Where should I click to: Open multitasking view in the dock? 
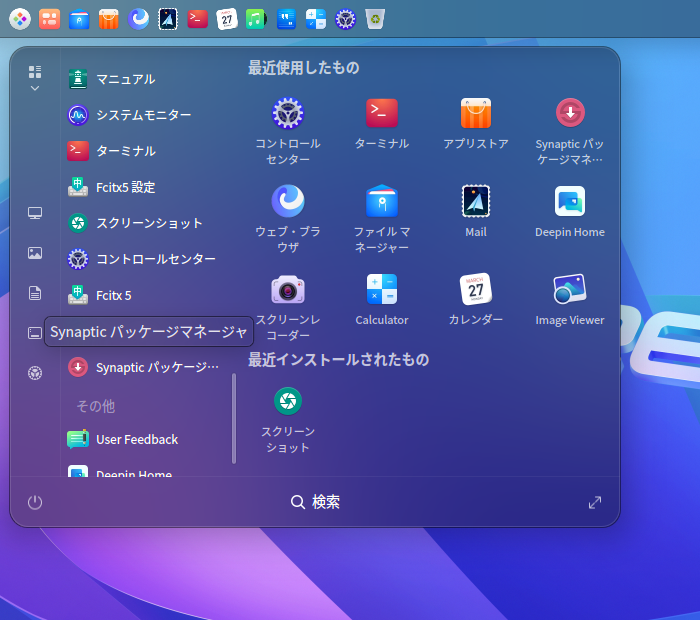pos(50,19)
